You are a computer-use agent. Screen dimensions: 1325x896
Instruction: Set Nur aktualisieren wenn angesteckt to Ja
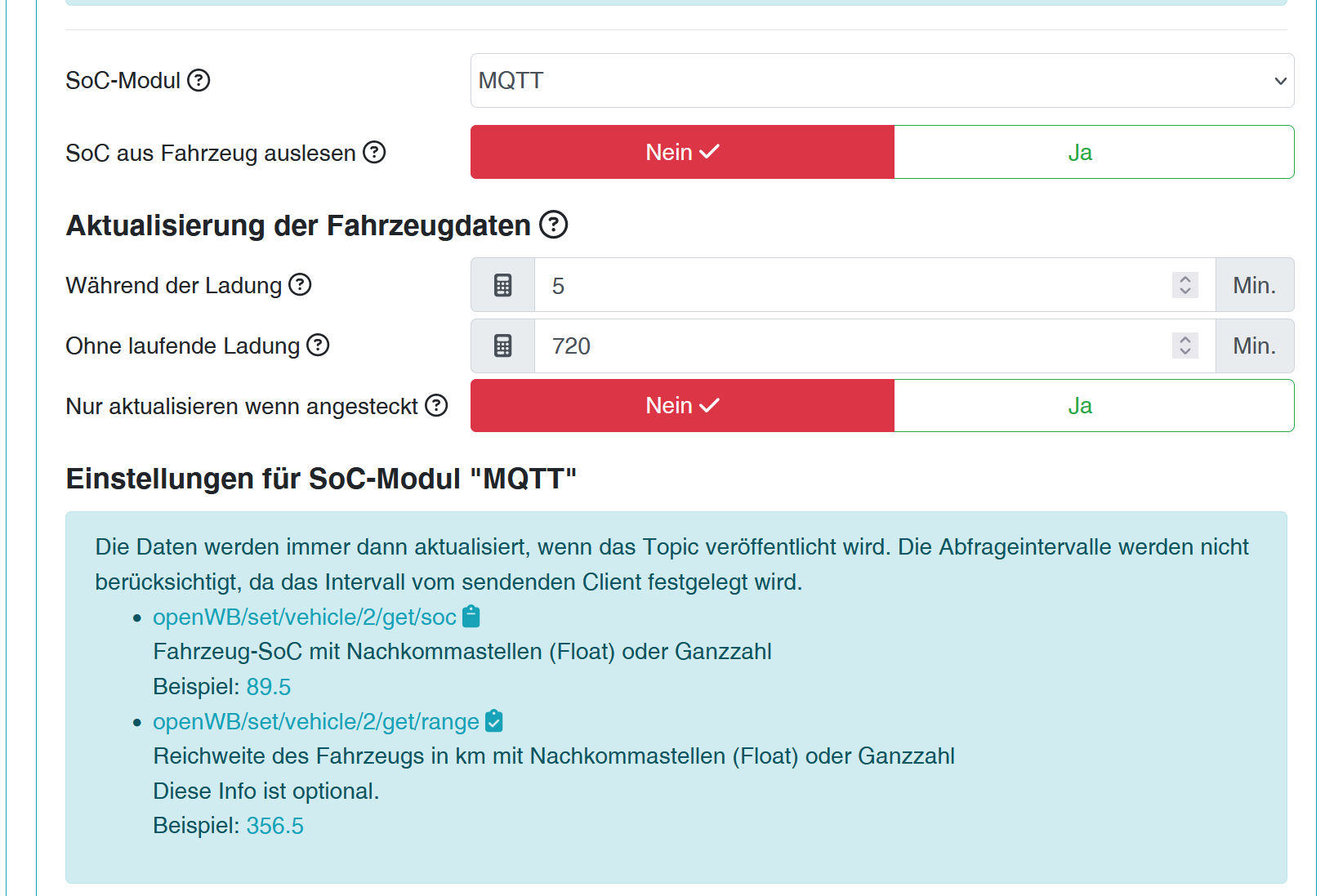point(1094,405)
